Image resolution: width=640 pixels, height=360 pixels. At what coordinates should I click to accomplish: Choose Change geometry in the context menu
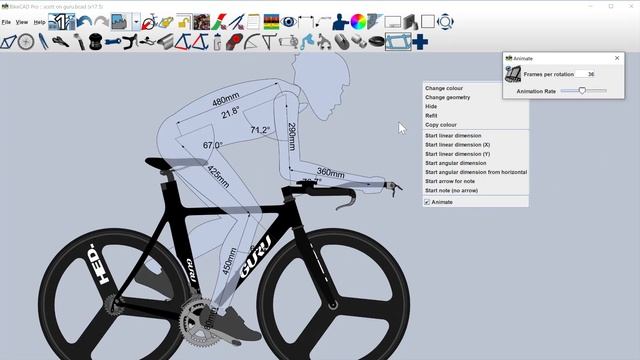click(x=448, y=98)
